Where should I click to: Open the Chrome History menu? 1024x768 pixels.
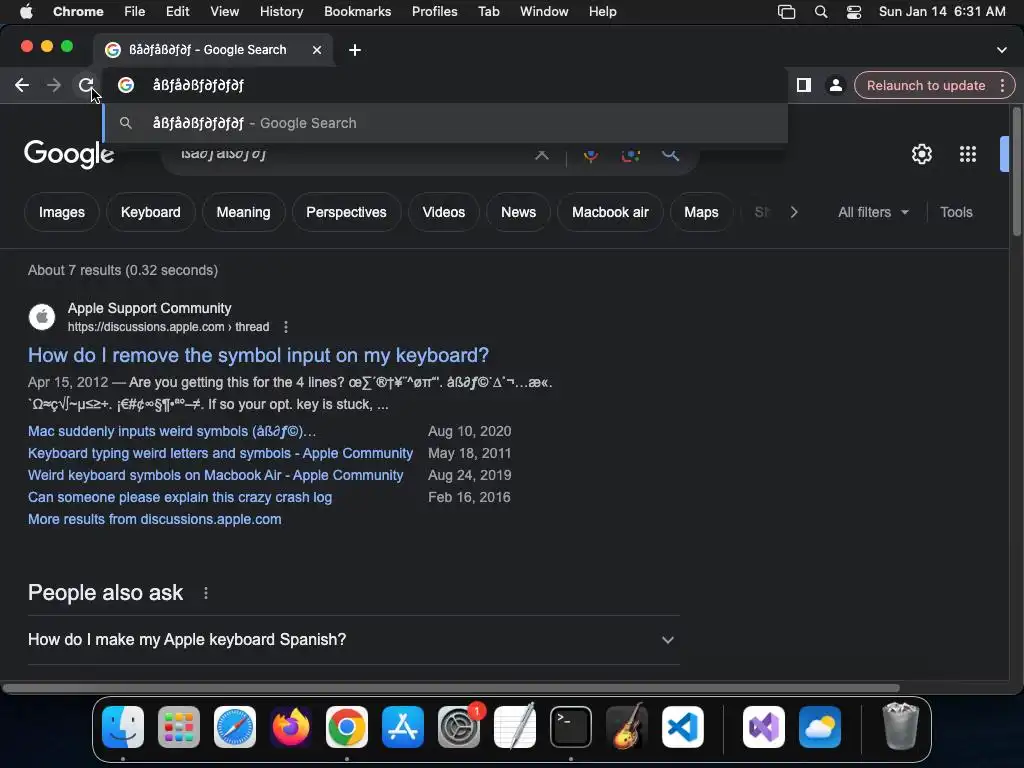click(281, 12)
